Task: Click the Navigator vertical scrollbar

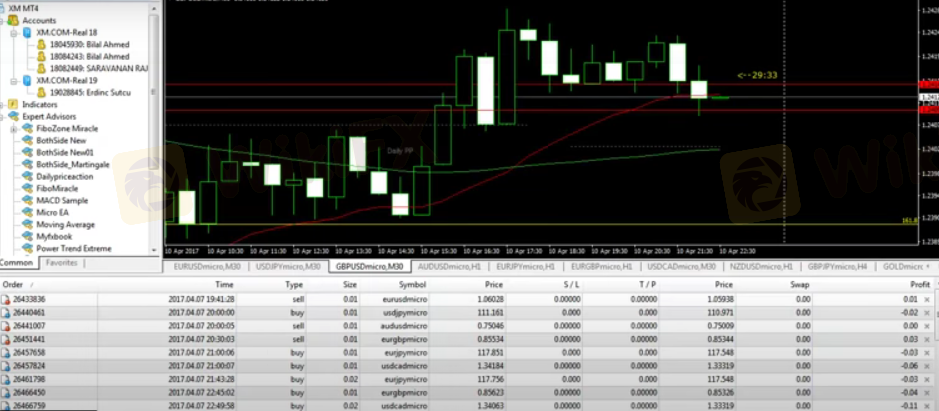Action: pos(155,129)
